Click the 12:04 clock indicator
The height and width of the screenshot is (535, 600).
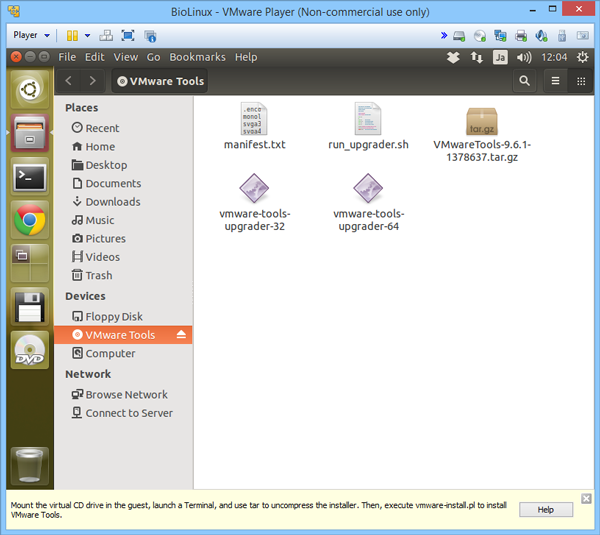point(554,57)
